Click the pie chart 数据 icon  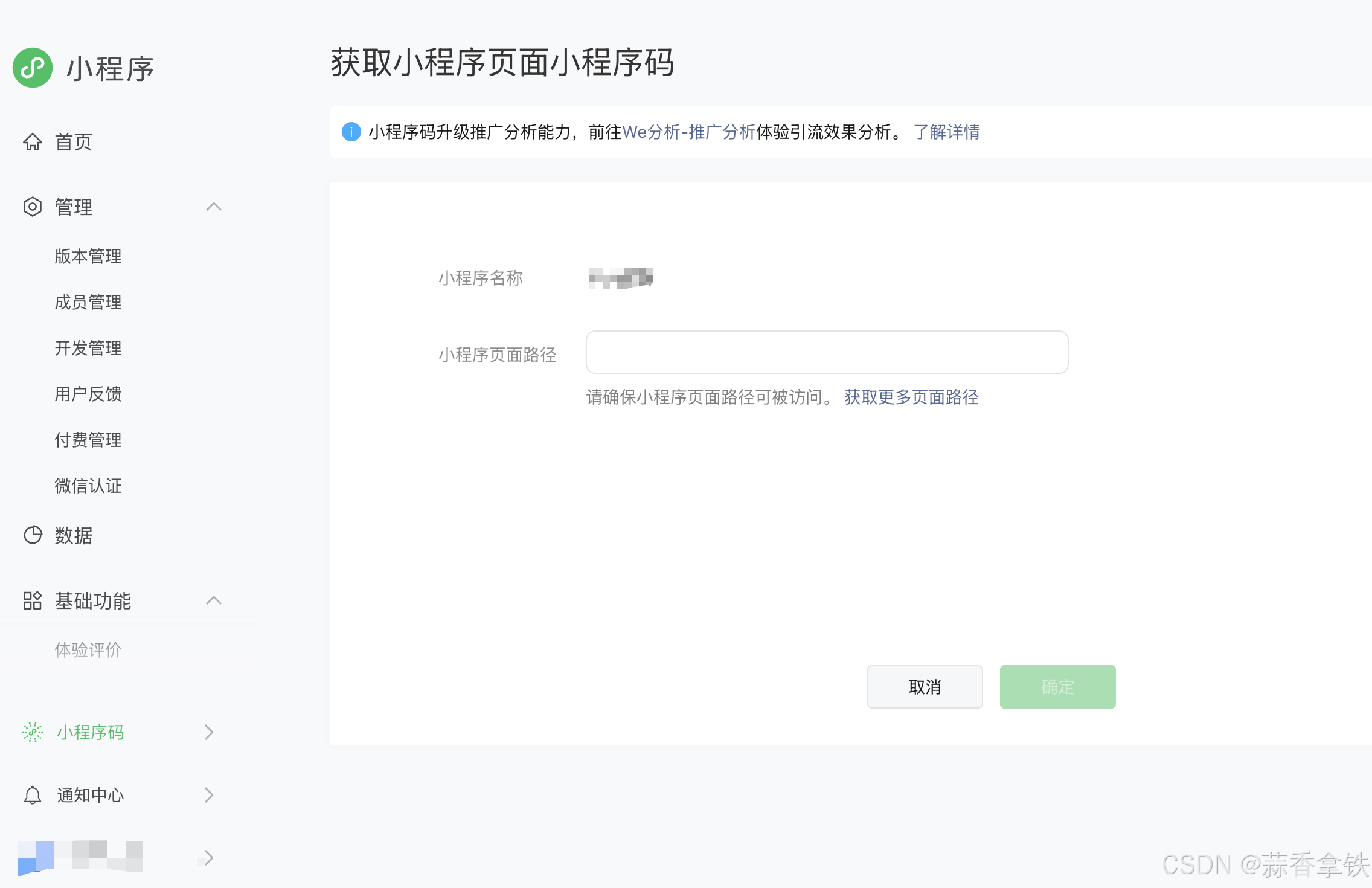33,535
